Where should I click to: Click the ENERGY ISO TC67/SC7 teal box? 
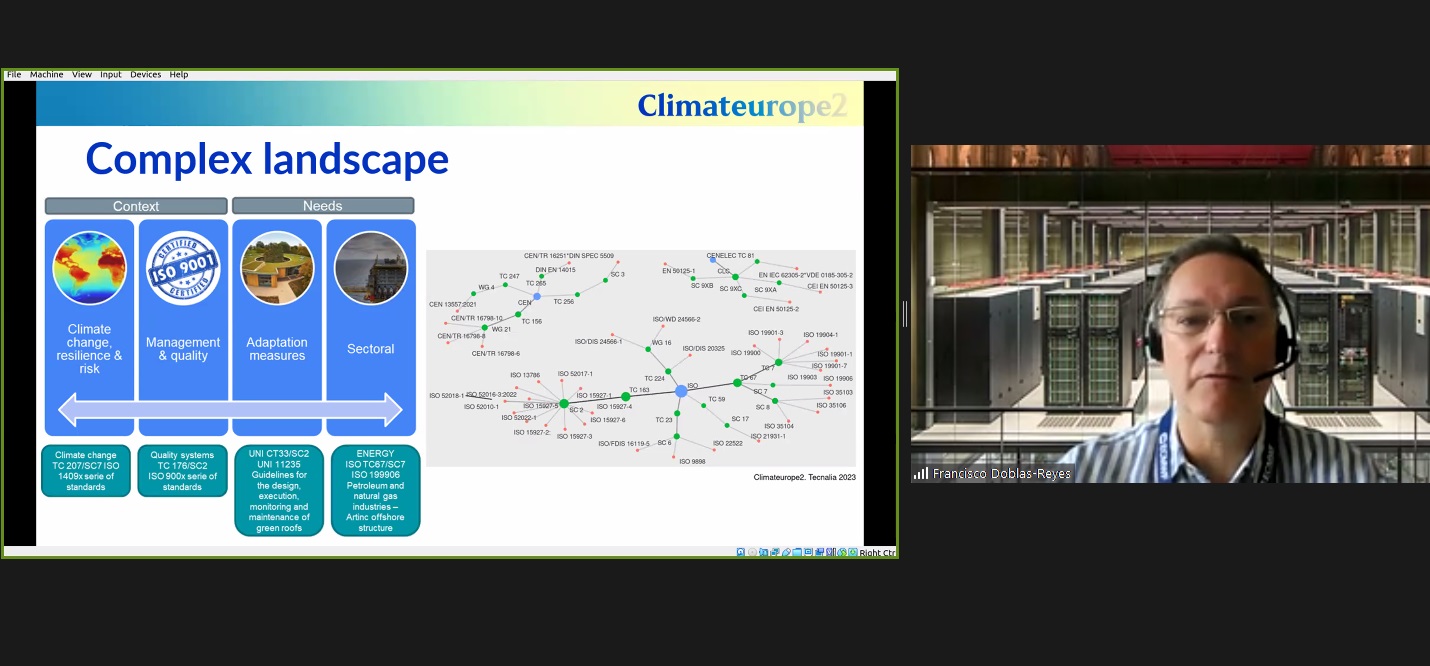(x=375, y=490)
